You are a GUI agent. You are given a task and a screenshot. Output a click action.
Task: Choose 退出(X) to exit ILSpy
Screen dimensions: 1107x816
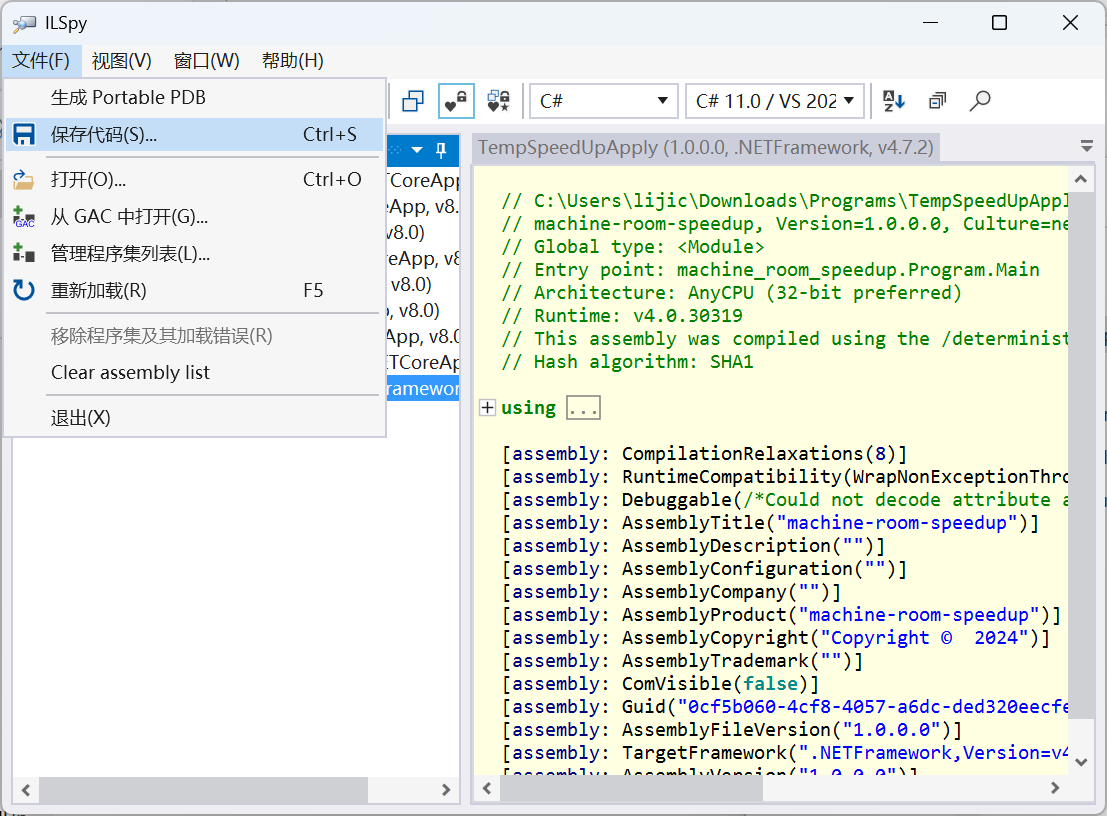coord(195,418)
